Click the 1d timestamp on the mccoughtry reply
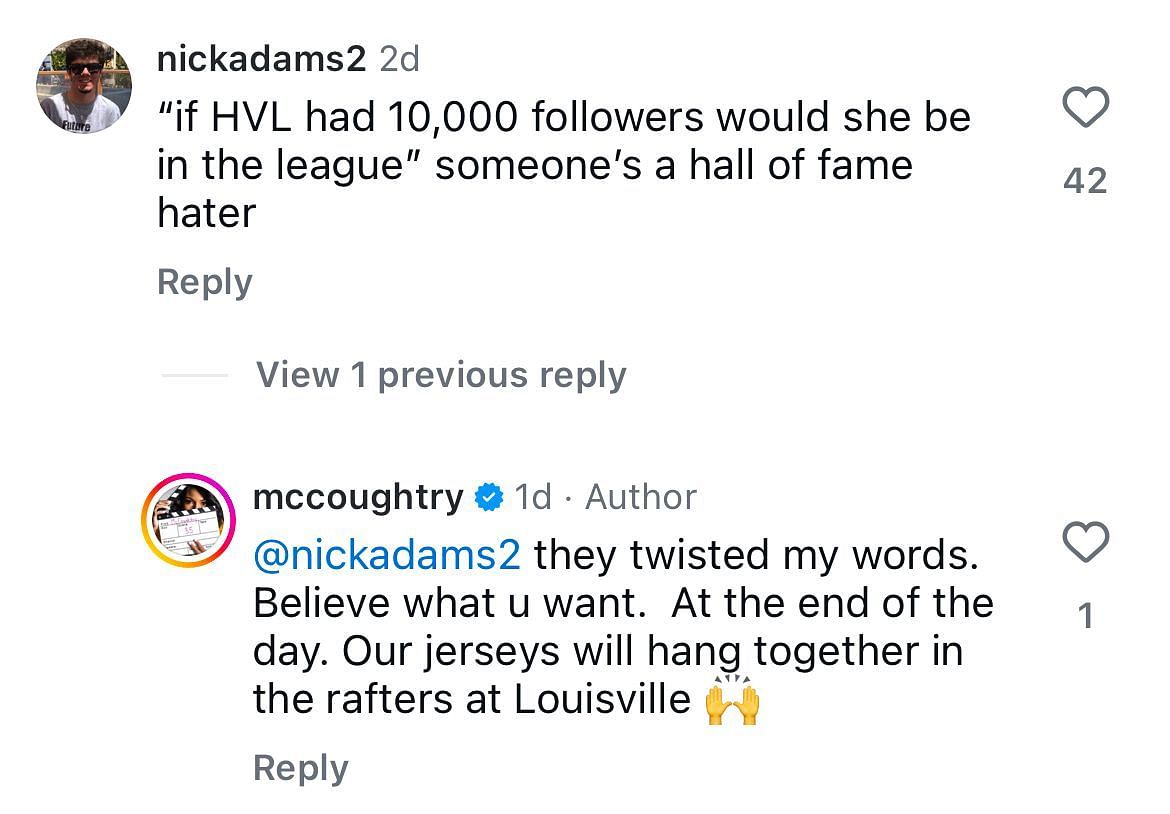Screen dimensions: 1170x814 point(533,497)
